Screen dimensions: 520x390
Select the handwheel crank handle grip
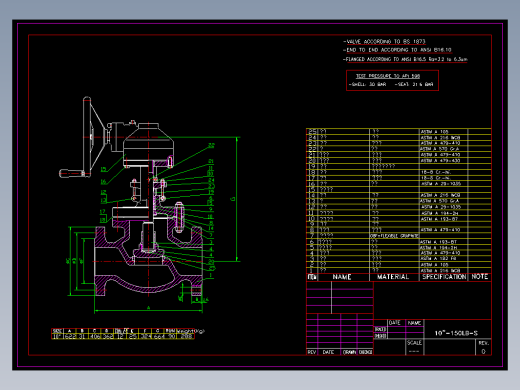tap(71, 173)
